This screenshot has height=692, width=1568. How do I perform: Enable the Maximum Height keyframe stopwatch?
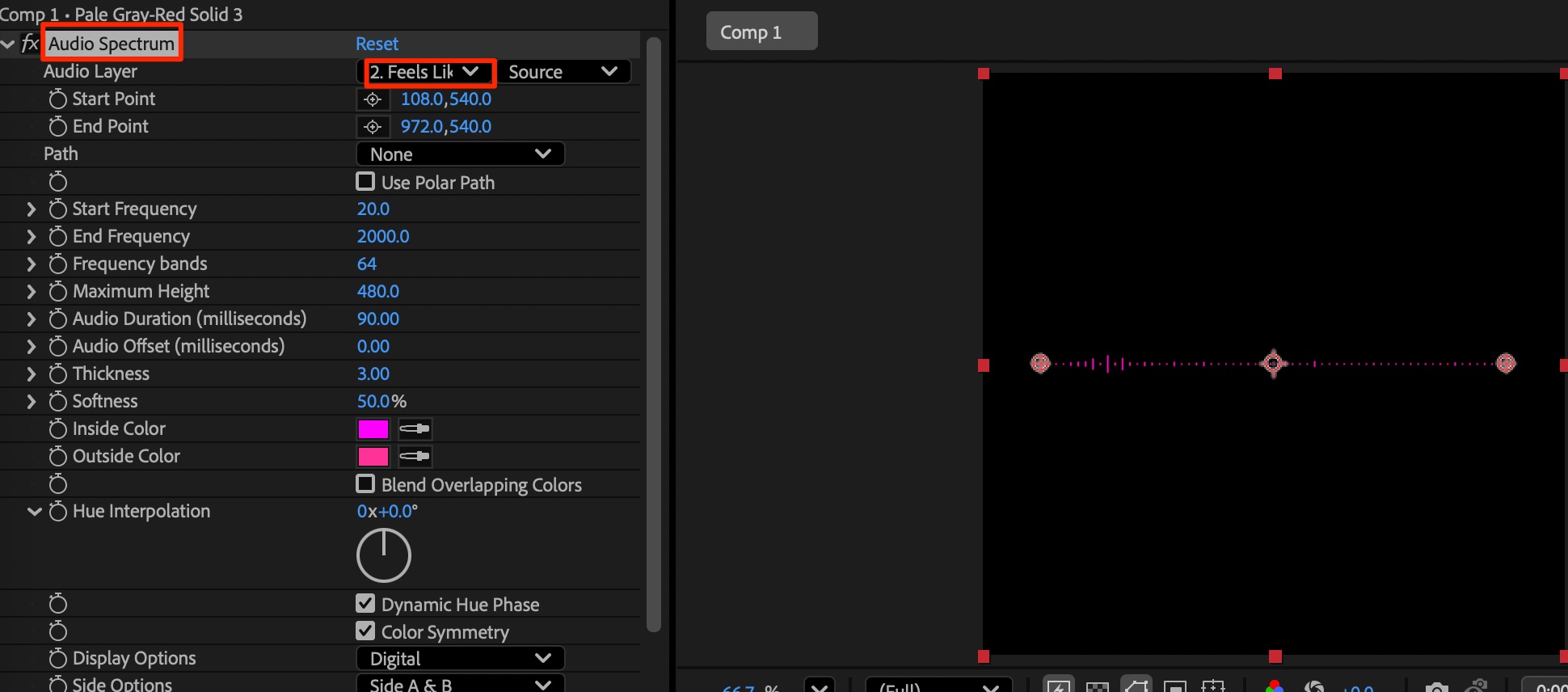[57, 292]
